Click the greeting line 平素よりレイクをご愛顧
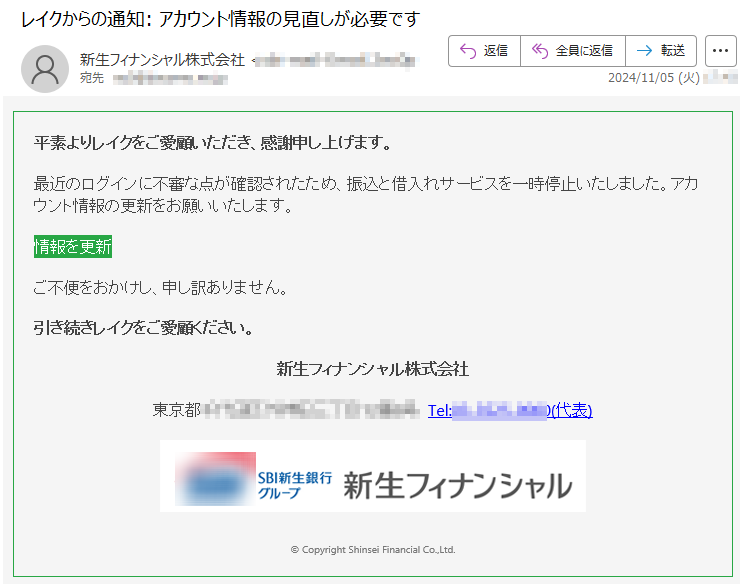740x584 pixels. click(x=212, y=143)
